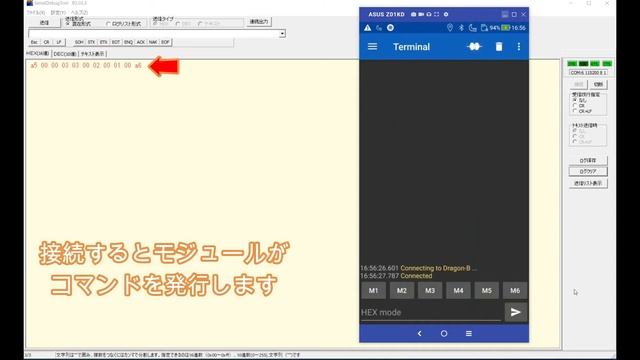Switch to the HEX(16進) tab

click(x=38, y=53)
